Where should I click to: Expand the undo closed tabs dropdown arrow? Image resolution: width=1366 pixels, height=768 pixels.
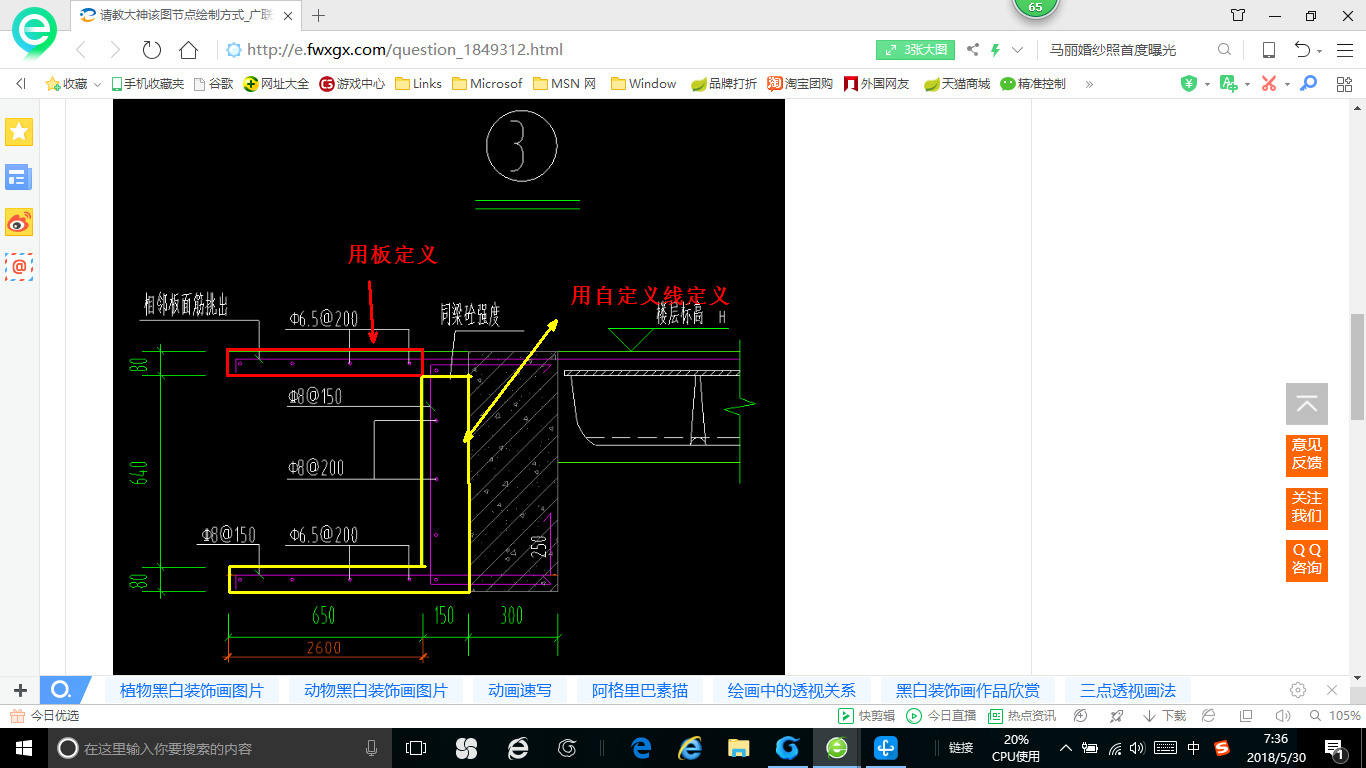click(x=1319, y=51)
